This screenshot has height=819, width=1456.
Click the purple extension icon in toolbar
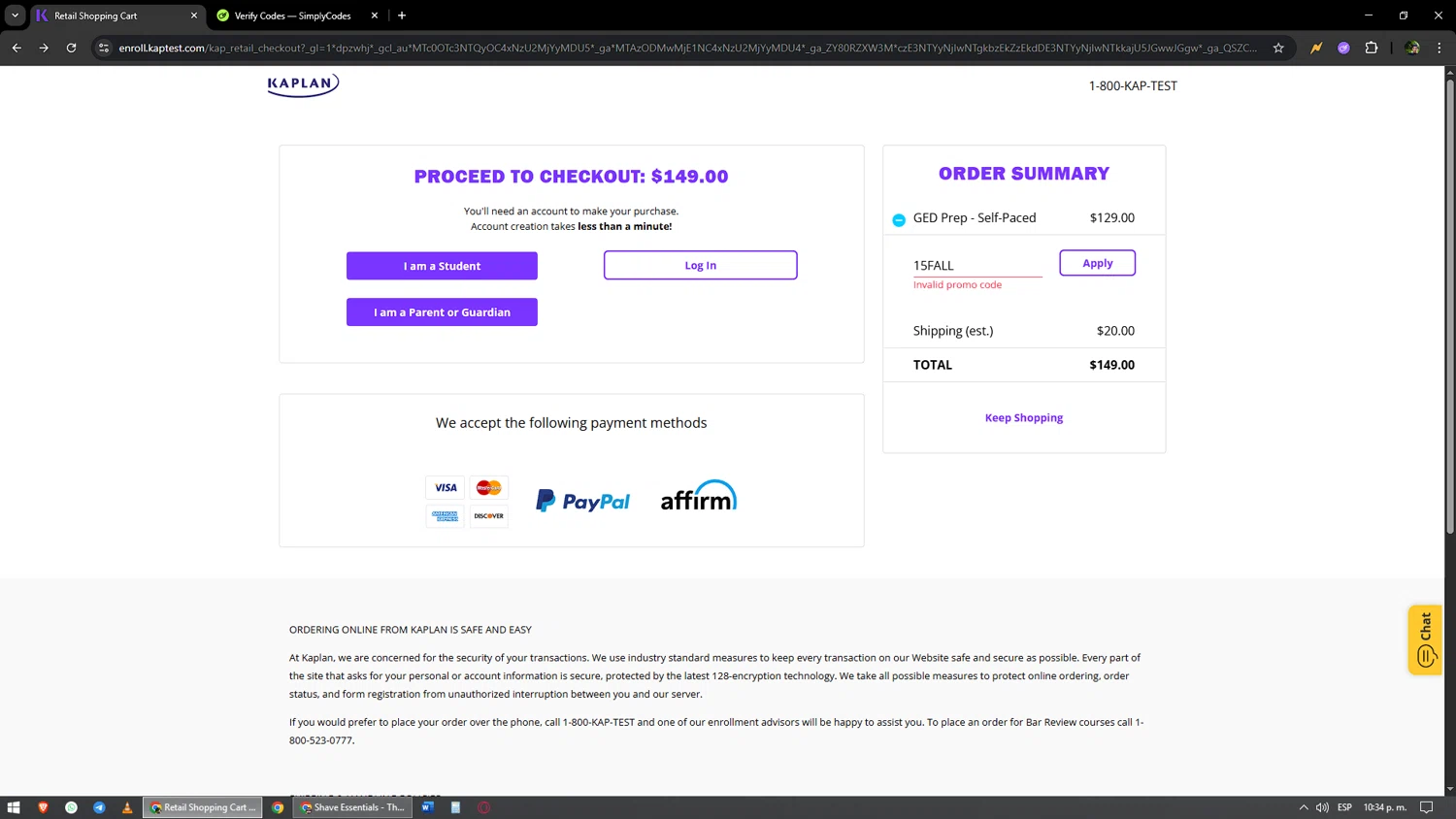pos(1343,48)
